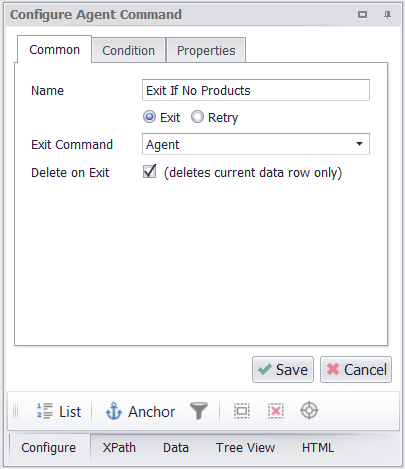The width and height of the screenshot is (405, 469).
Task: Click the Cancel button
Action: click(356, 369)
